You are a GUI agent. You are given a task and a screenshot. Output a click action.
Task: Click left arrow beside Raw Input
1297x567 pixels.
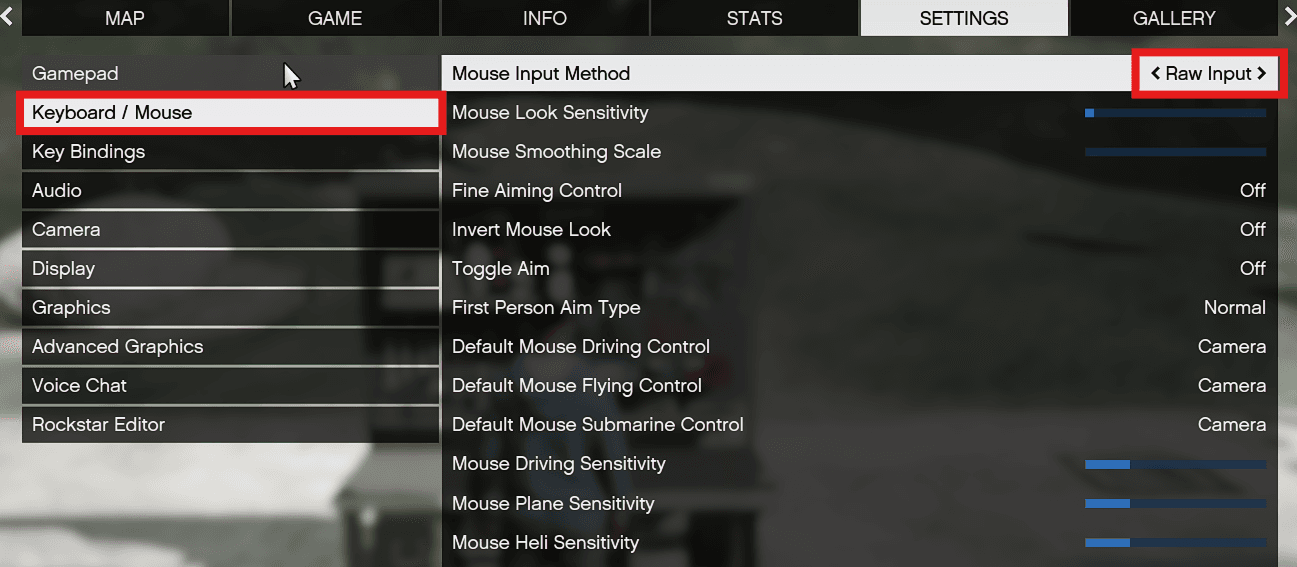[1155, 74]
